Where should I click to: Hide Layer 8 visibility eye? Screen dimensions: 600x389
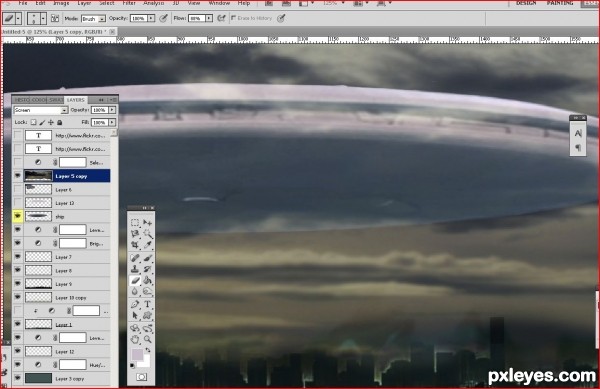[17, 270]
